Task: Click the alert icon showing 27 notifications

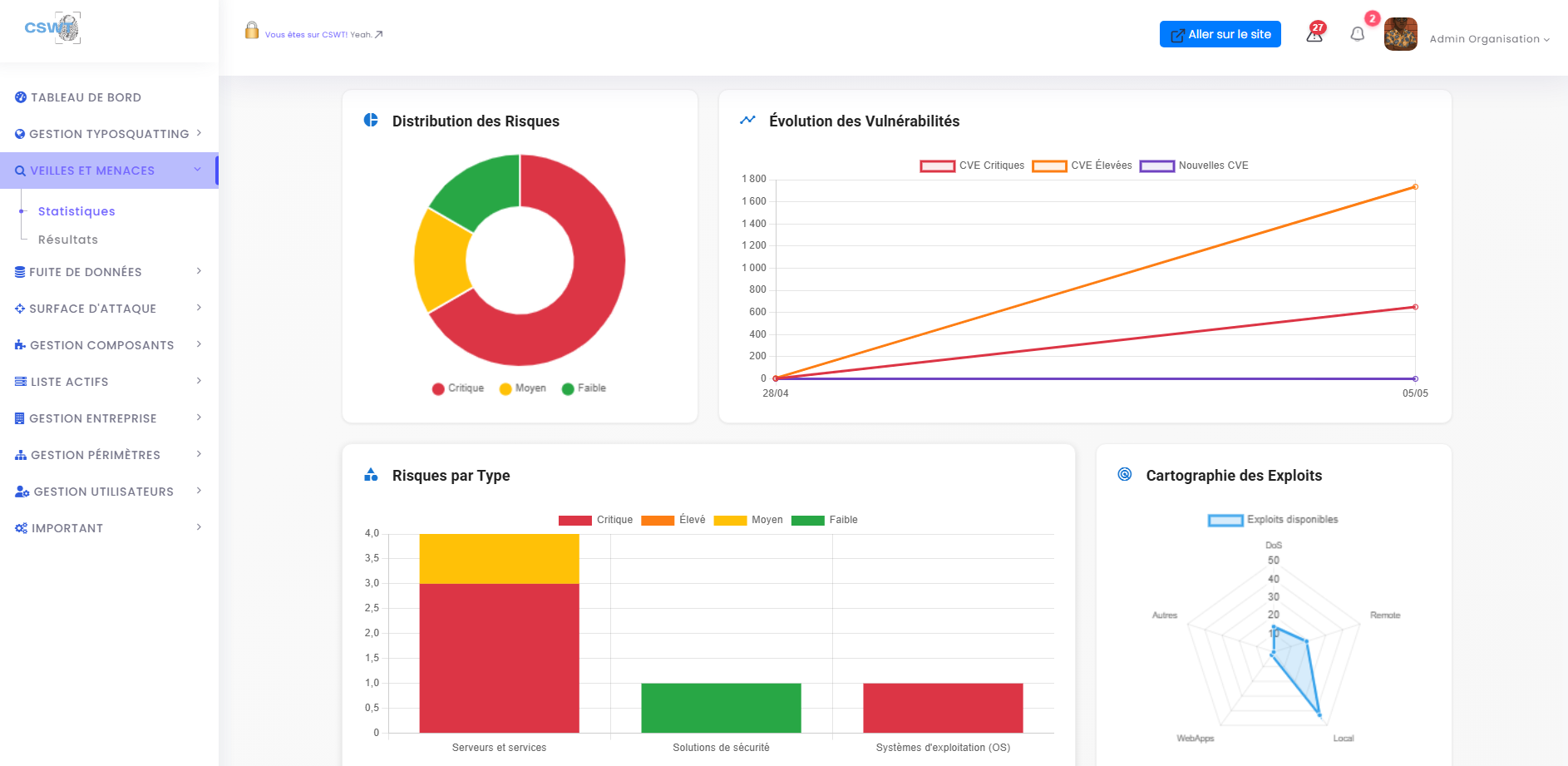Action: tap(1314, 35)
